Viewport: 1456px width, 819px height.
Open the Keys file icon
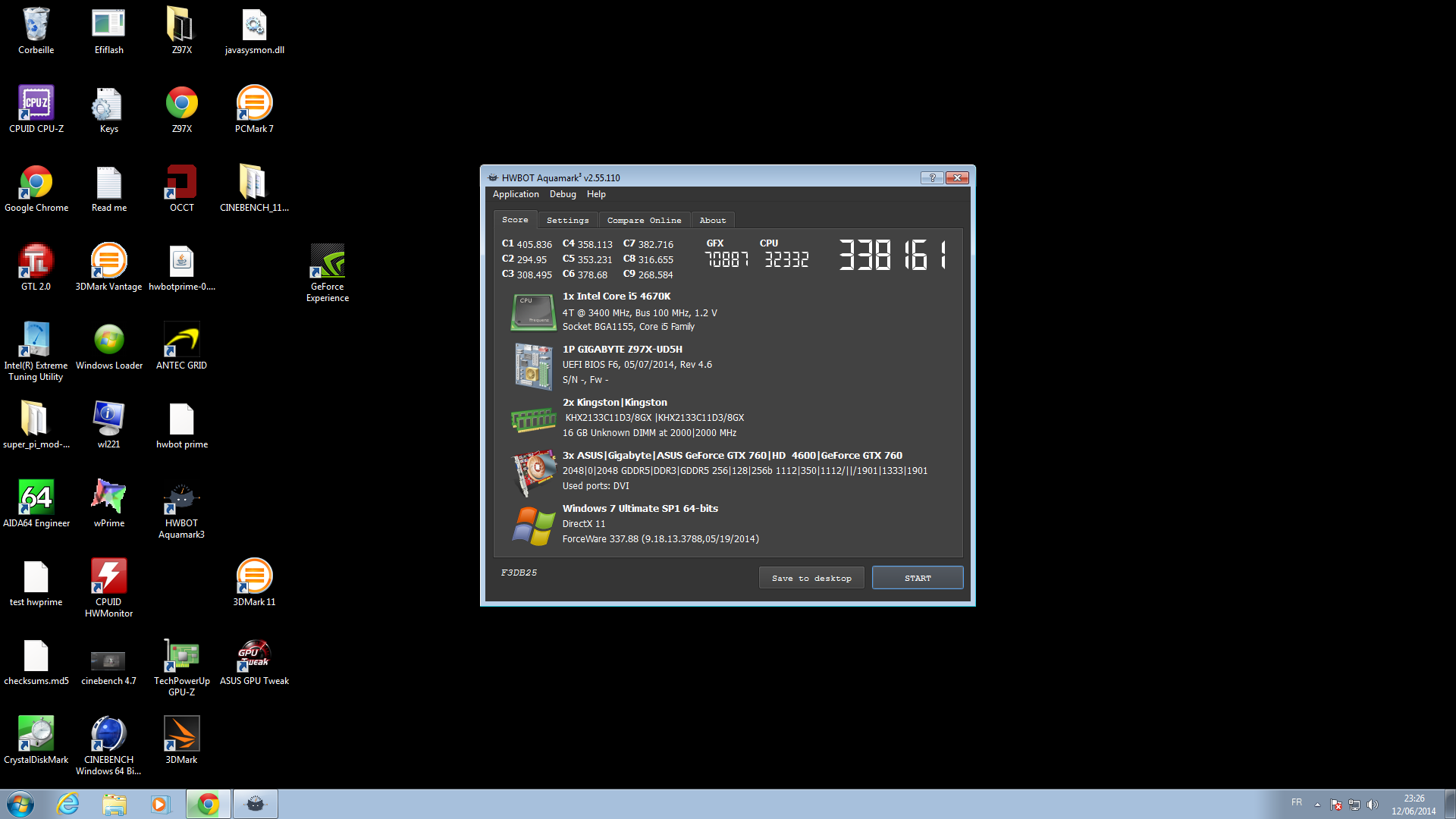108,109
